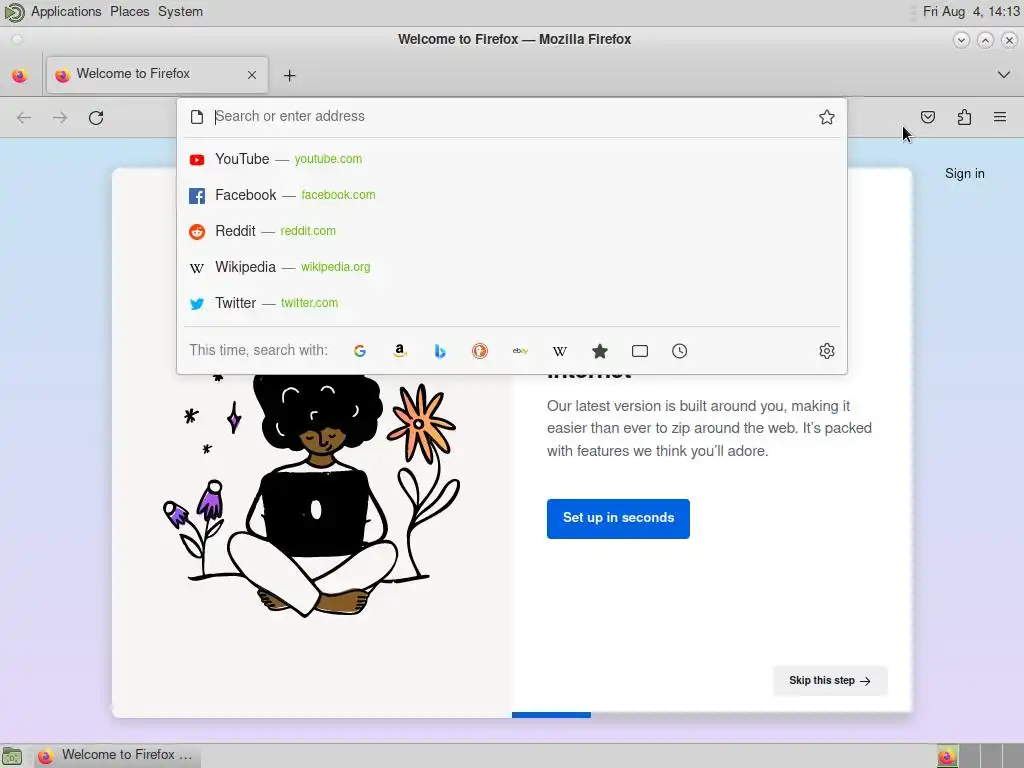Select Wikipedia suggestion in address dropdown

(x=512, y=267)
